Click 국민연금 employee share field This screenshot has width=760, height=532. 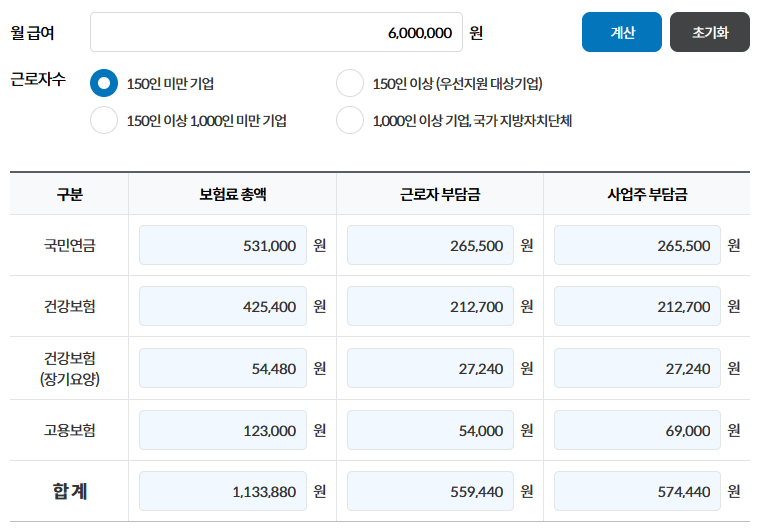[x=430, y=245]
